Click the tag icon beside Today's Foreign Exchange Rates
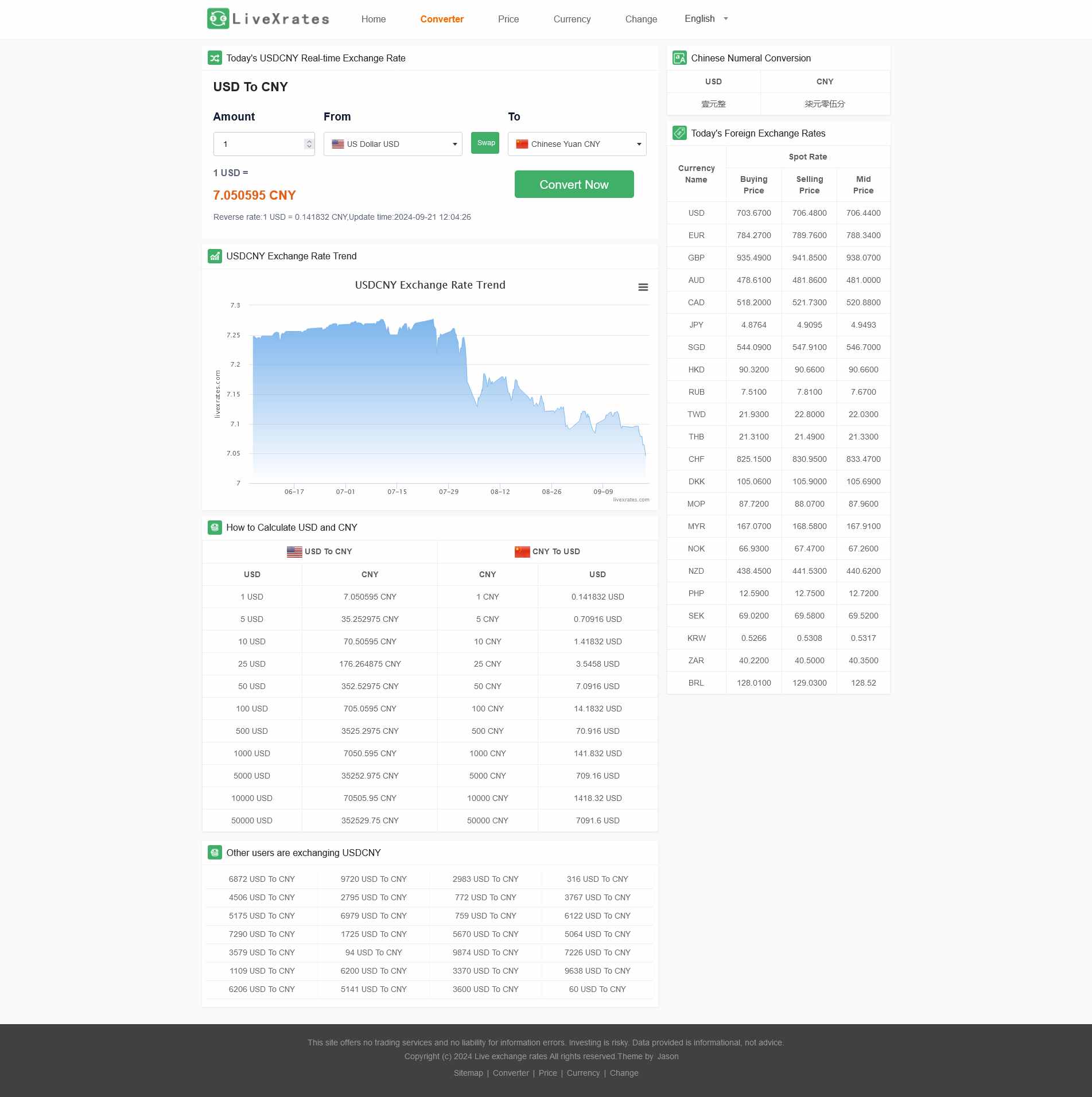Viewport: 1092px width, 1097px height. click(x=679, y=133)
